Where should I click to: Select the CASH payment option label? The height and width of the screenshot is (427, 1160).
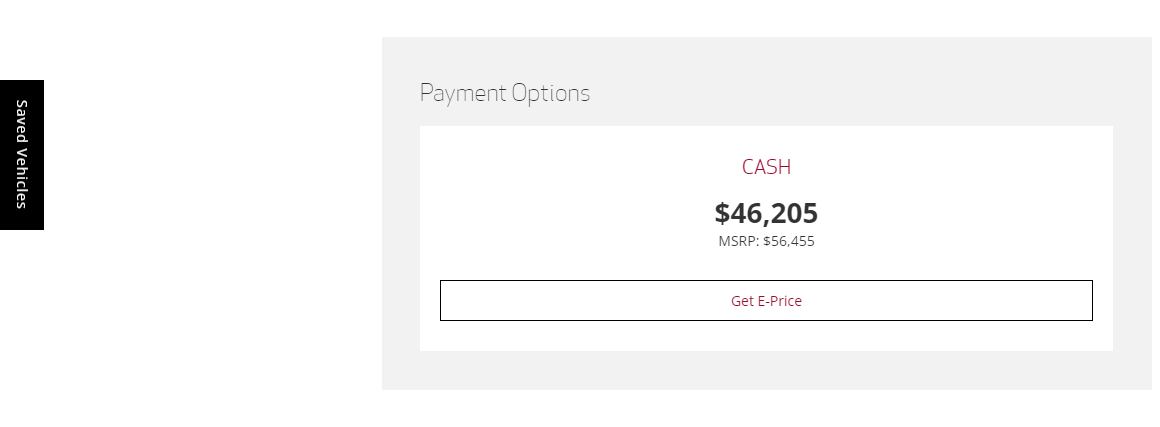(x=766, y=167)
